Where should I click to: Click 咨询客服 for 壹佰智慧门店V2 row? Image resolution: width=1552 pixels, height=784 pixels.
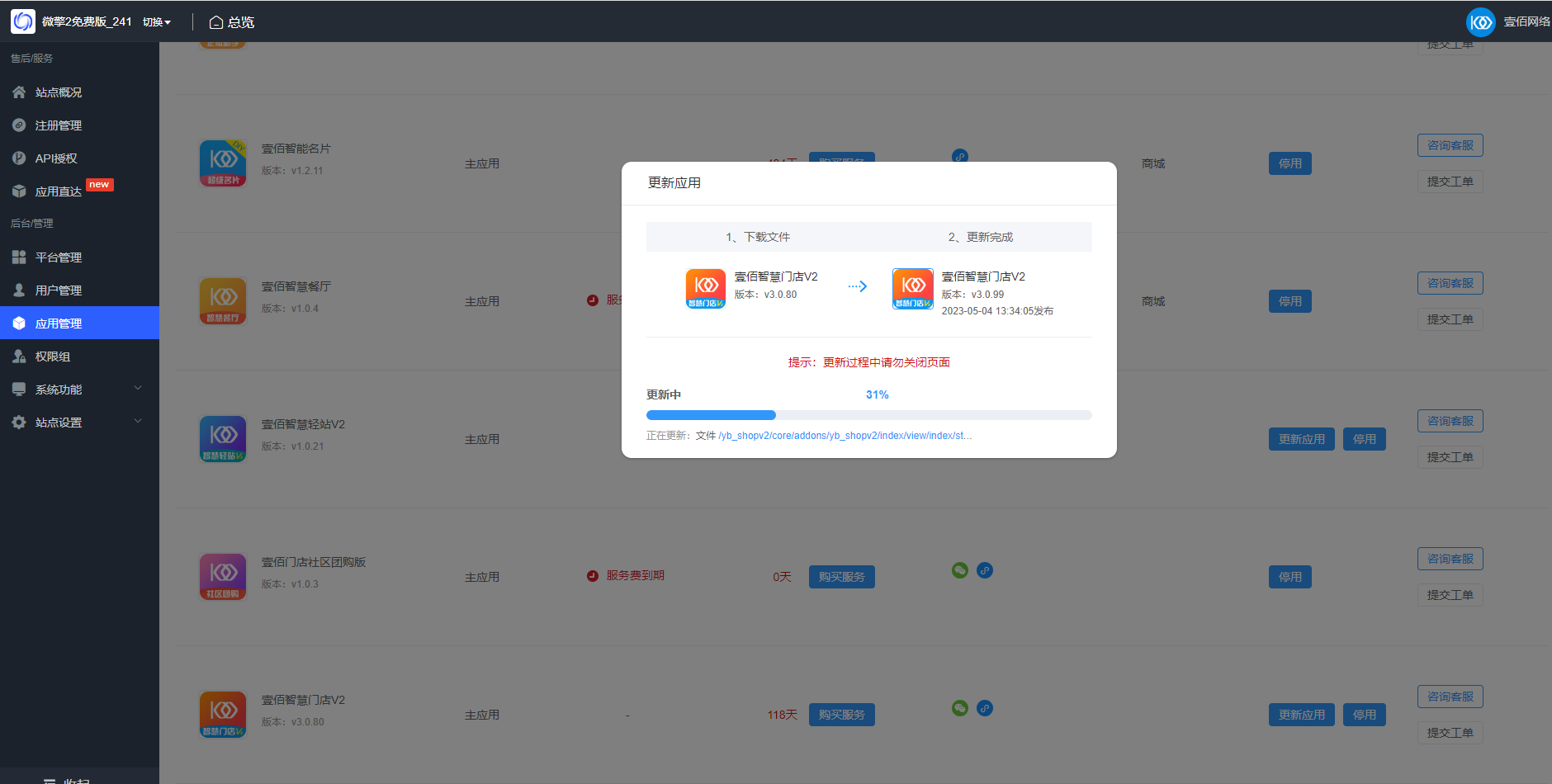[x=1450, y=697]
